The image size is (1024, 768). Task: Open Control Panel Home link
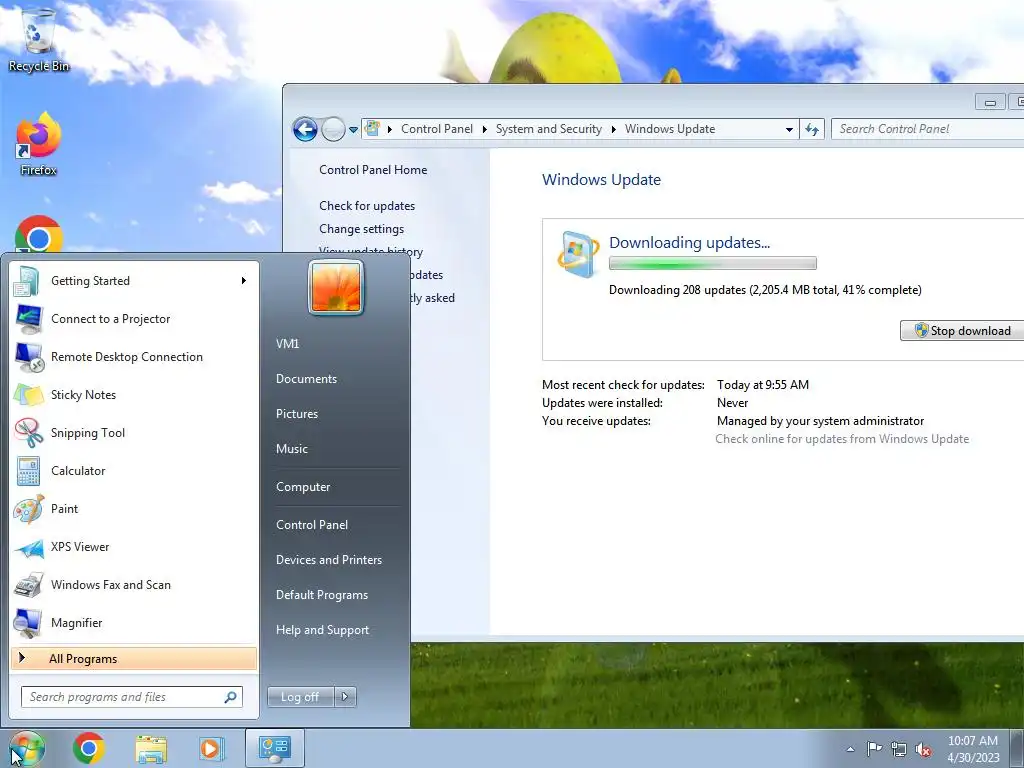pos(373,170)
